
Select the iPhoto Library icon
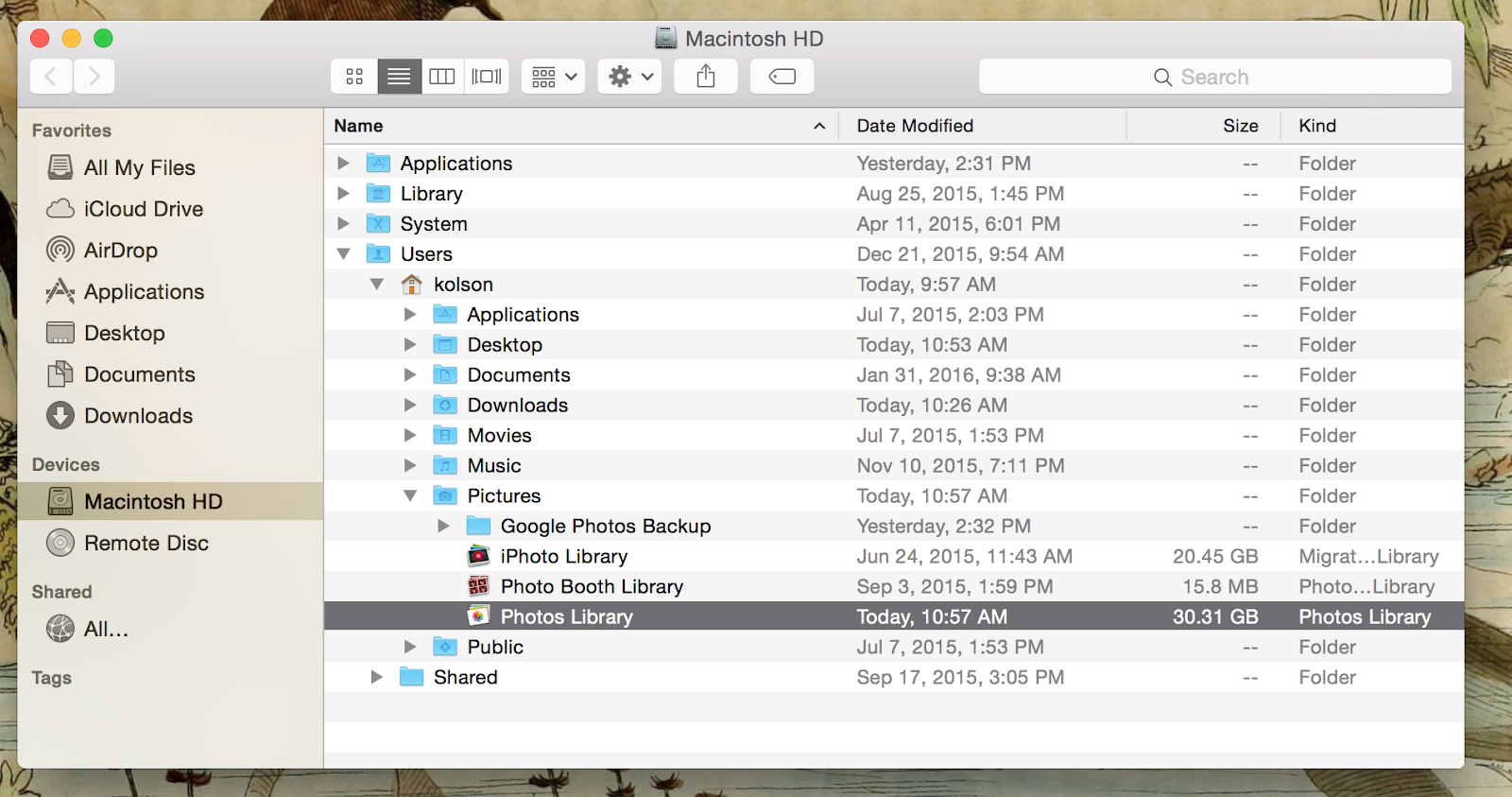click(x=479, y=556)
